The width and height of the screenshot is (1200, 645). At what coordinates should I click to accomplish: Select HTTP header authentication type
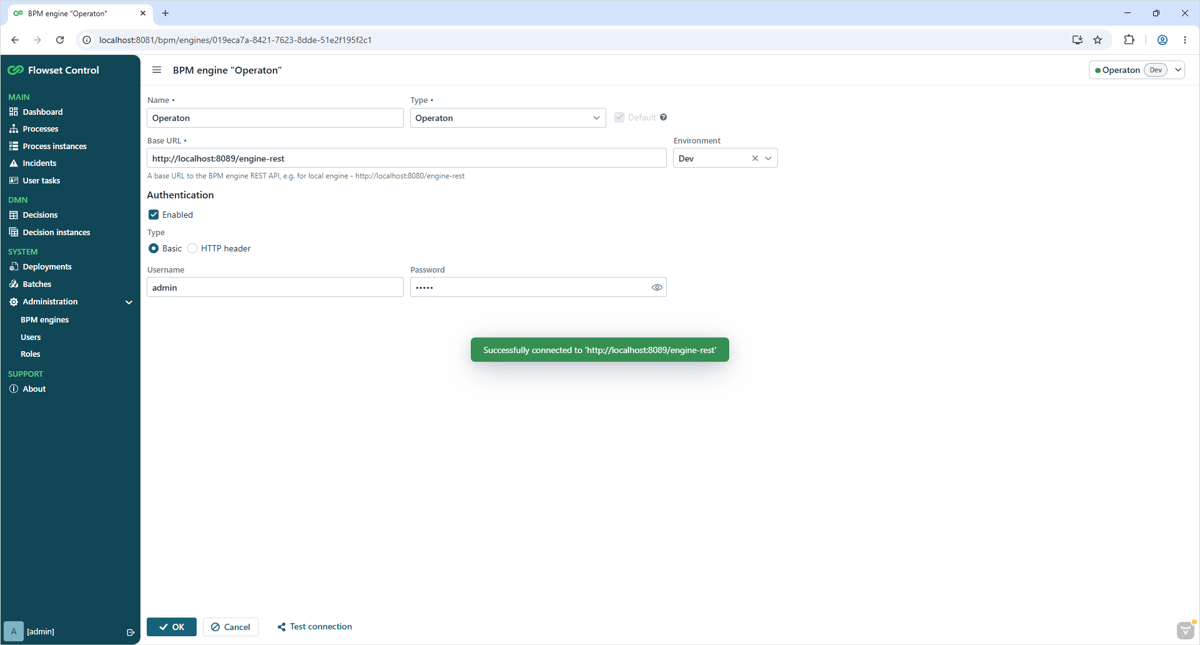(x=192, y=248)
